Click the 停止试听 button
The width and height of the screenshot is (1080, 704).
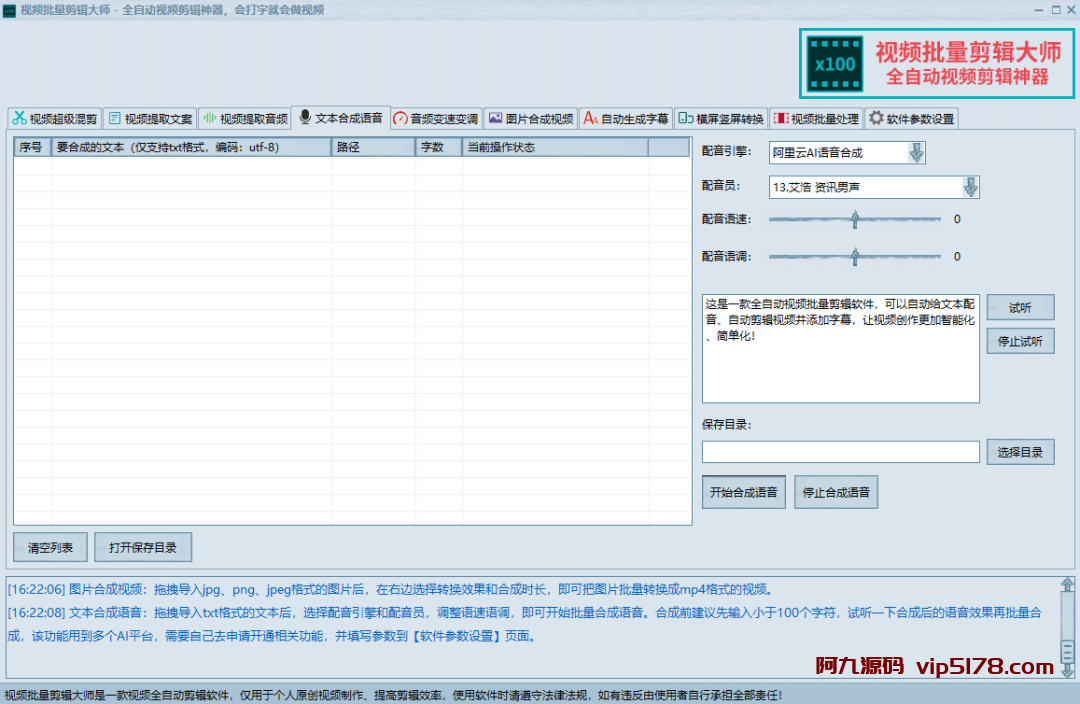1020,341
